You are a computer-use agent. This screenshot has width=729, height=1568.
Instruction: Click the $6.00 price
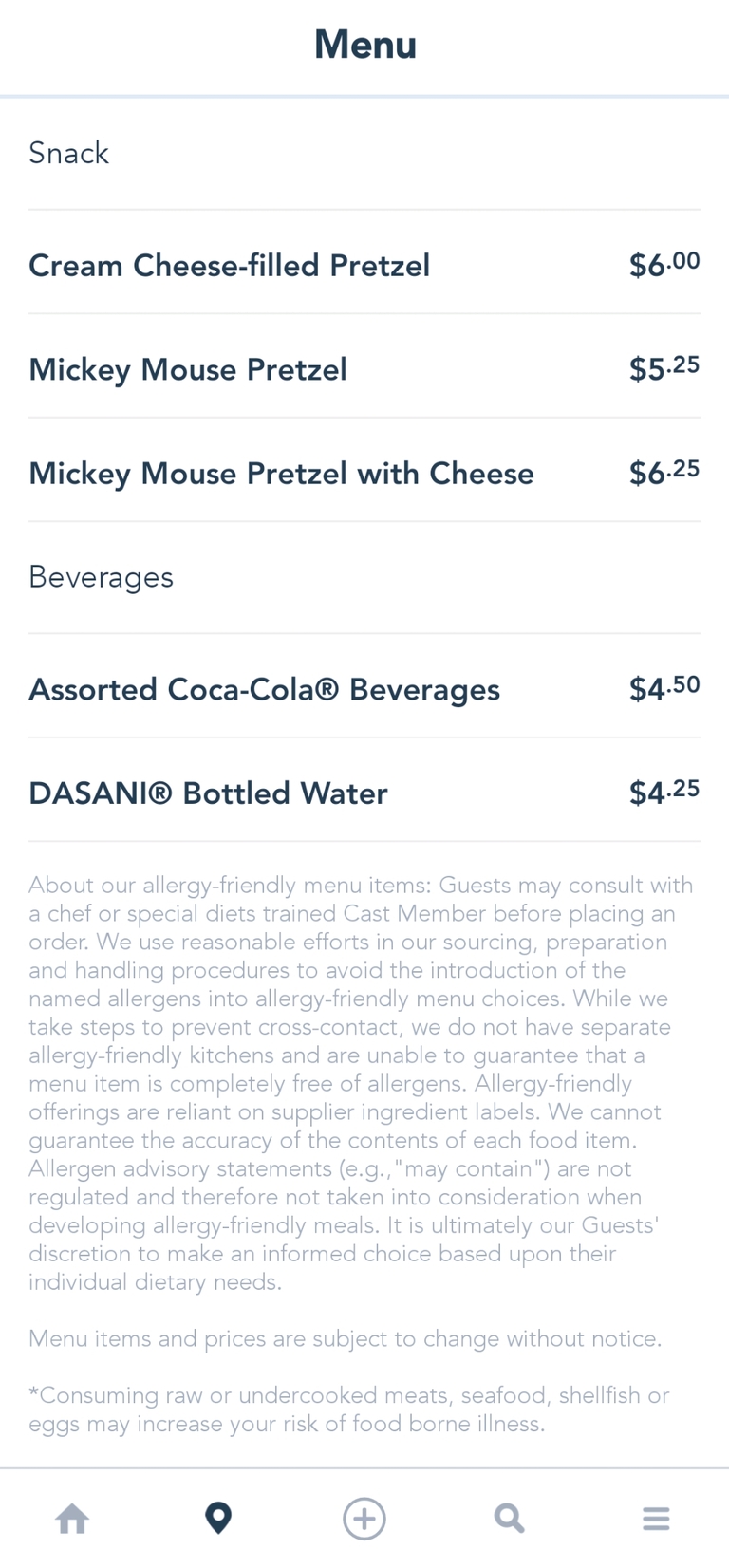tap(664, 264)
